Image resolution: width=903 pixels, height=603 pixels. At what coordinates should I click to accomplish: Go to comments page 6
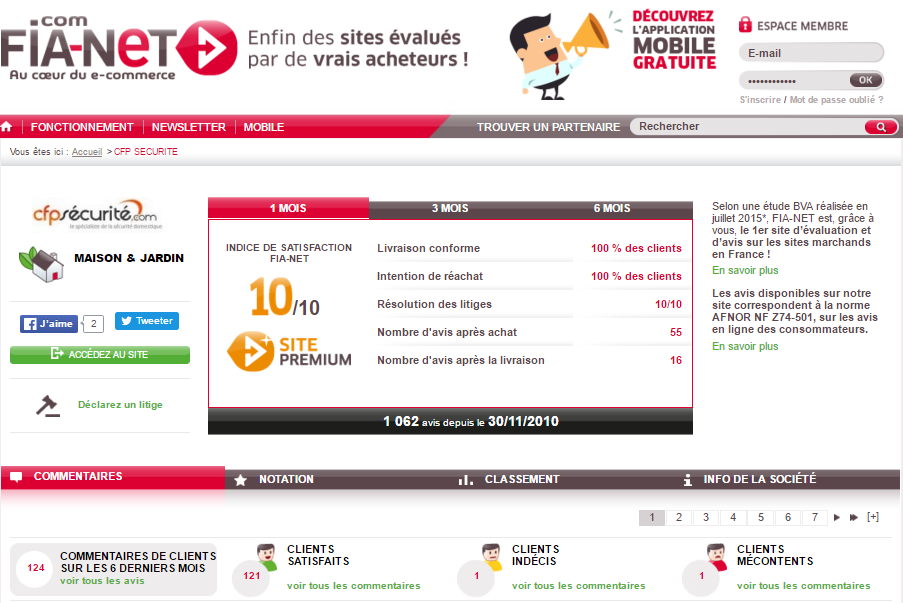(788, 517)
